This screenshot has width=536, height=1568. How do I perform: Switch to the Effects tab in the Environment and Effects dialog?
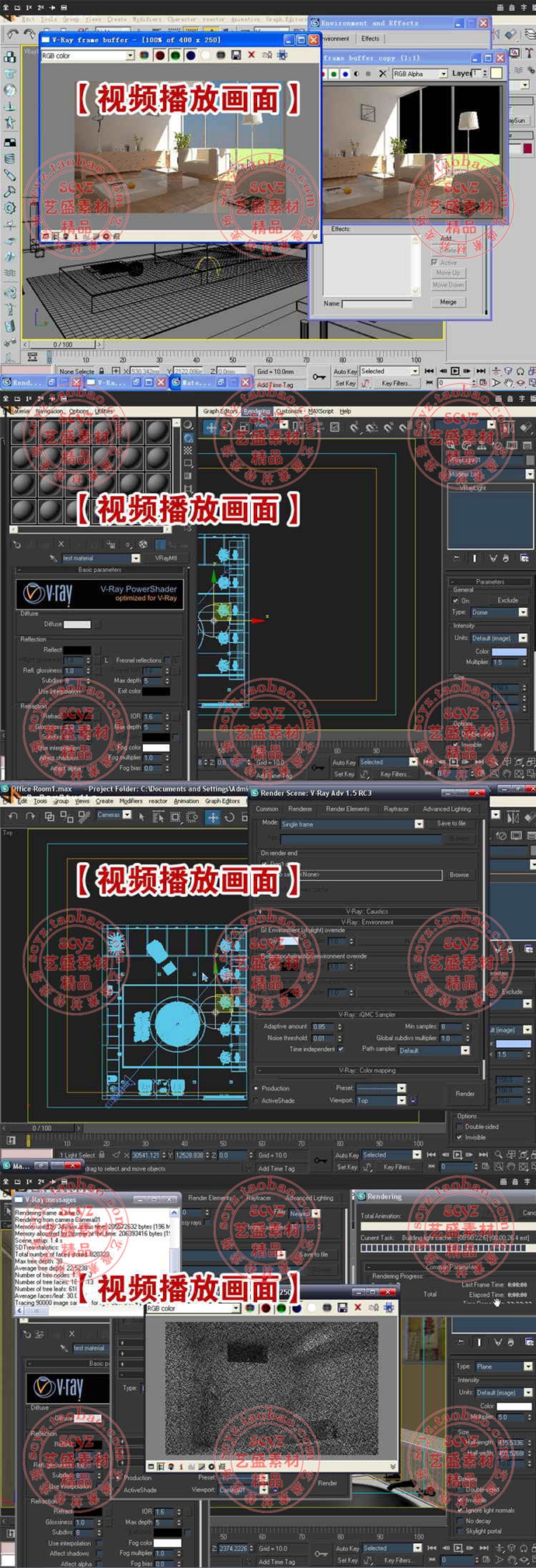(x=371, y=38)
